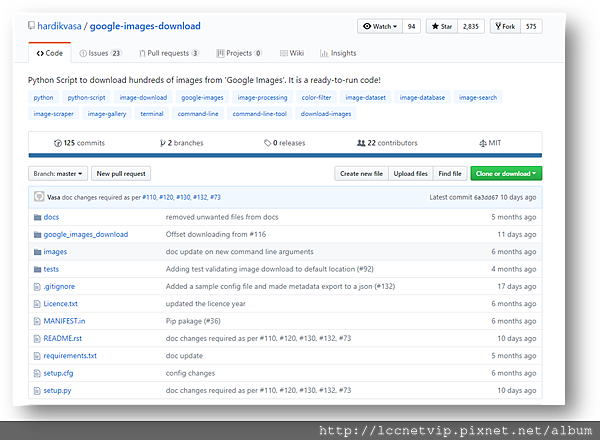Open hardikvasa user profile link
The image size is (600, 440).
pos(59,26)
